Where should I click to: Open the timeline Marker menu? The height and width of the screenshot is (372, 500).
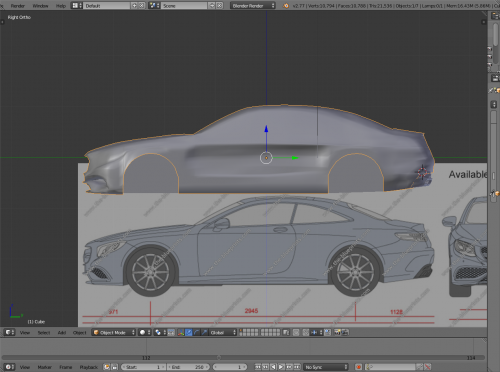click(44, 367)
